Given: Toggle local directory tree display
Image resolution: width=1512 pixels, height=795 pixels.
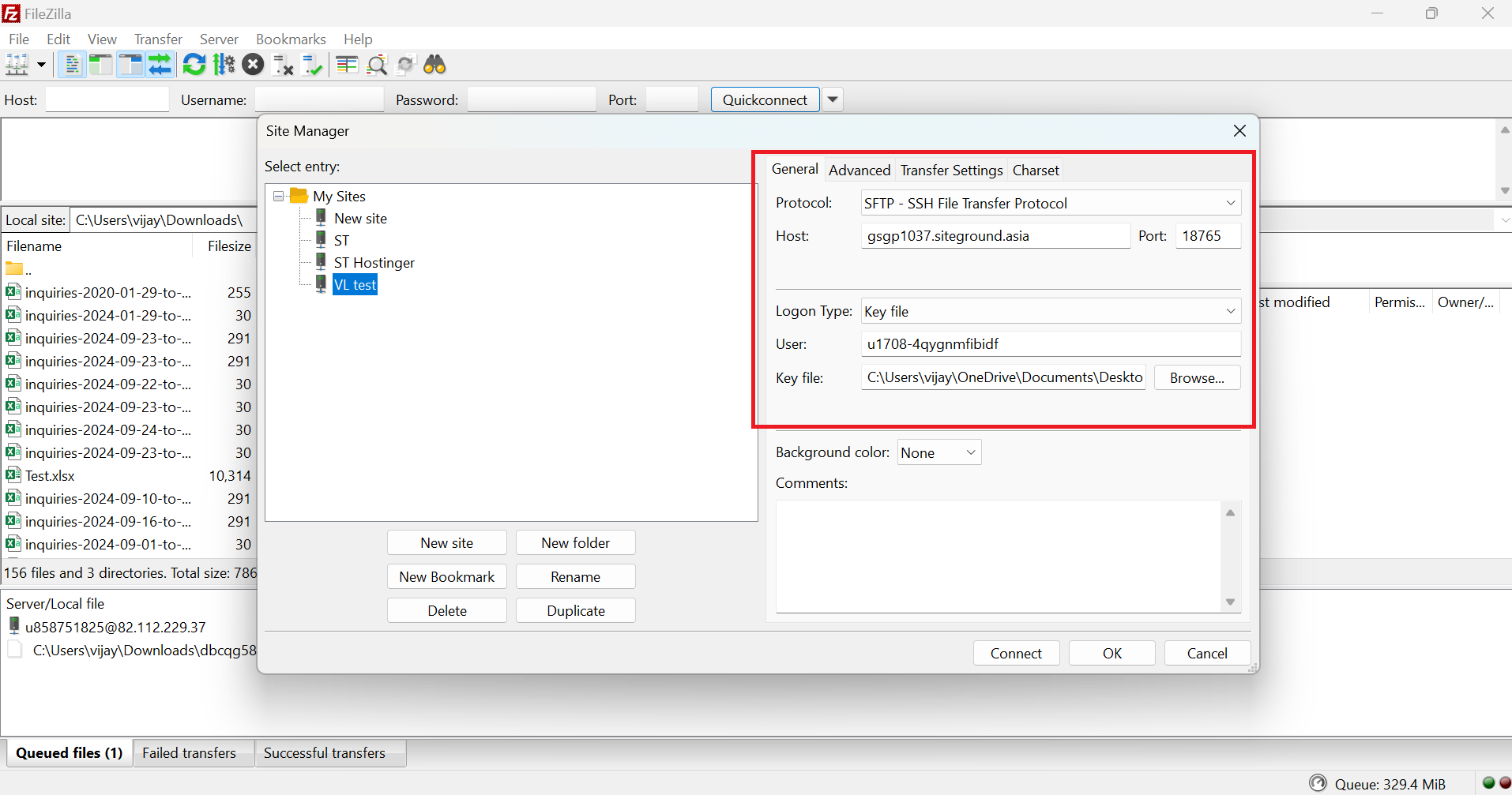Looking at the screenshot, I should (100, 65).
